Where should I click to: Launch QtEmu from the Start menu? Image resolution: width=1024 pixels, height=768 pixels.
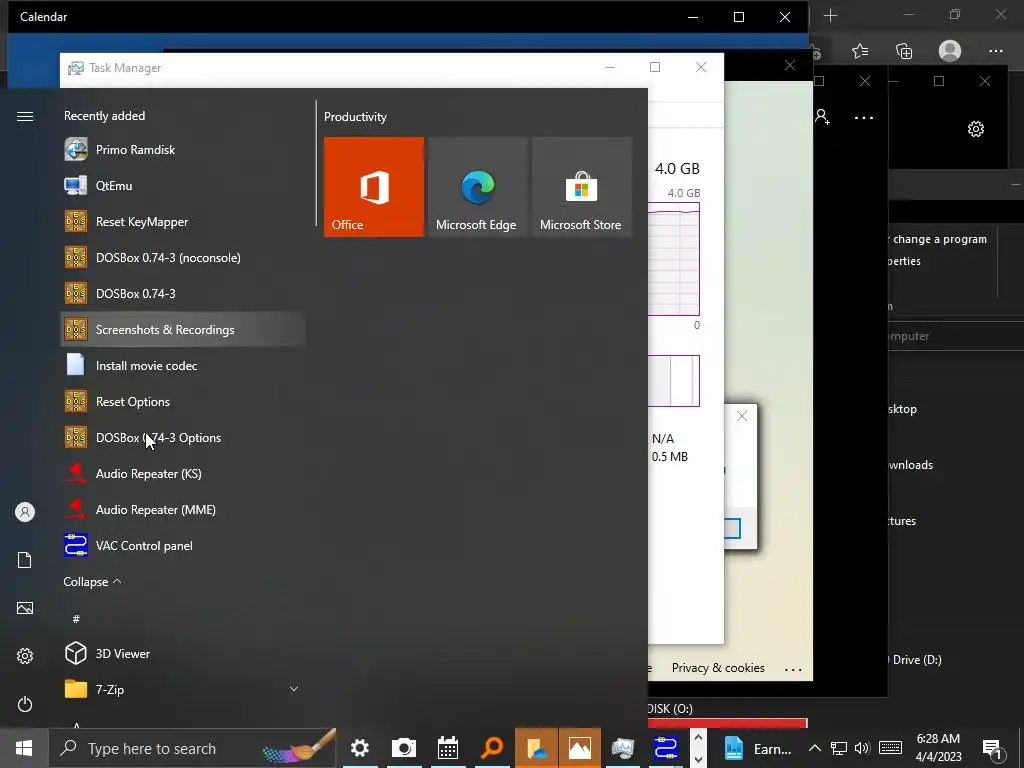pyautogui.click(x=183, y=185)
